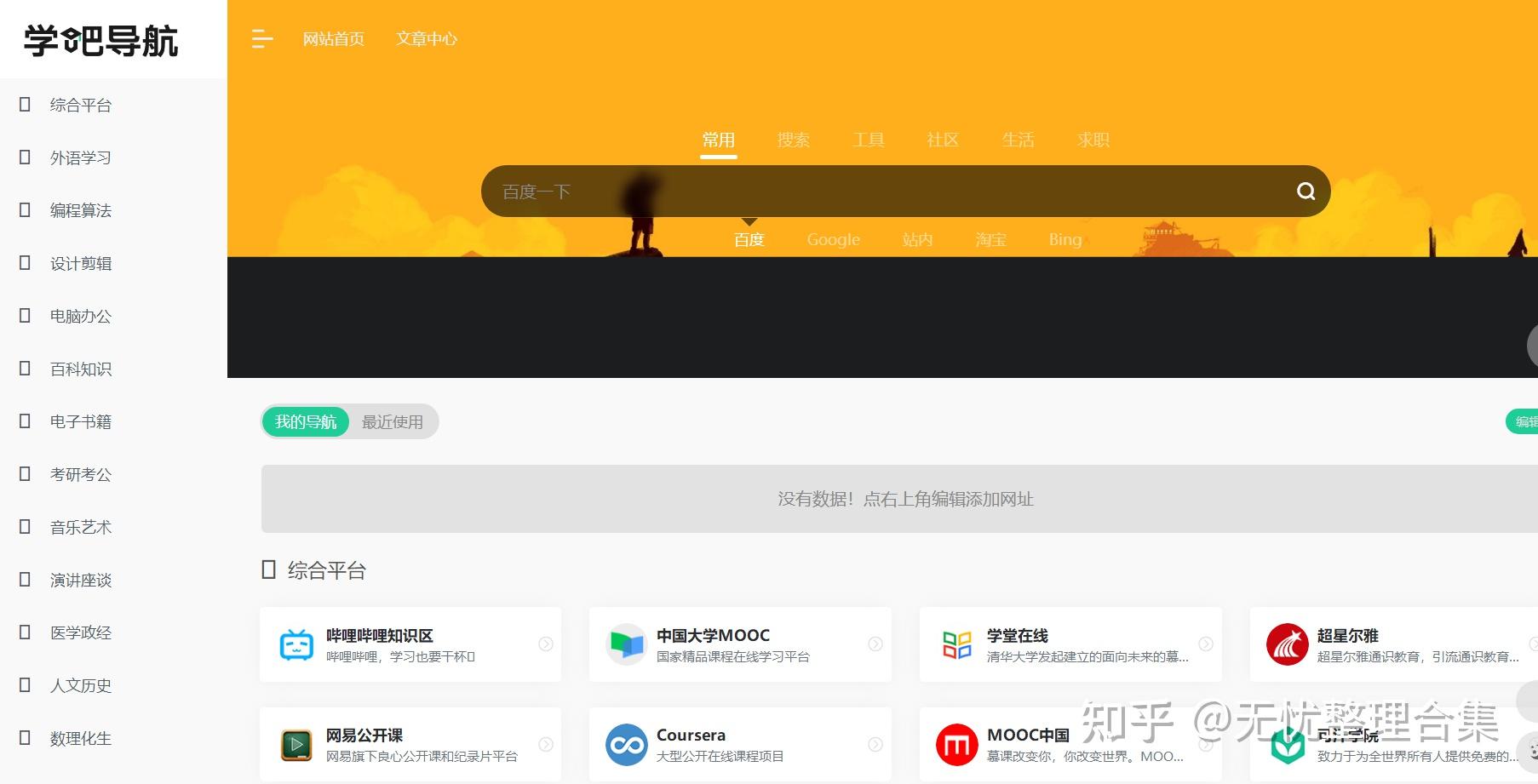This screenshot has width=1538, height=784.
Task: Open the 超星尔雅 card title
Action: tap(1348, 636)
